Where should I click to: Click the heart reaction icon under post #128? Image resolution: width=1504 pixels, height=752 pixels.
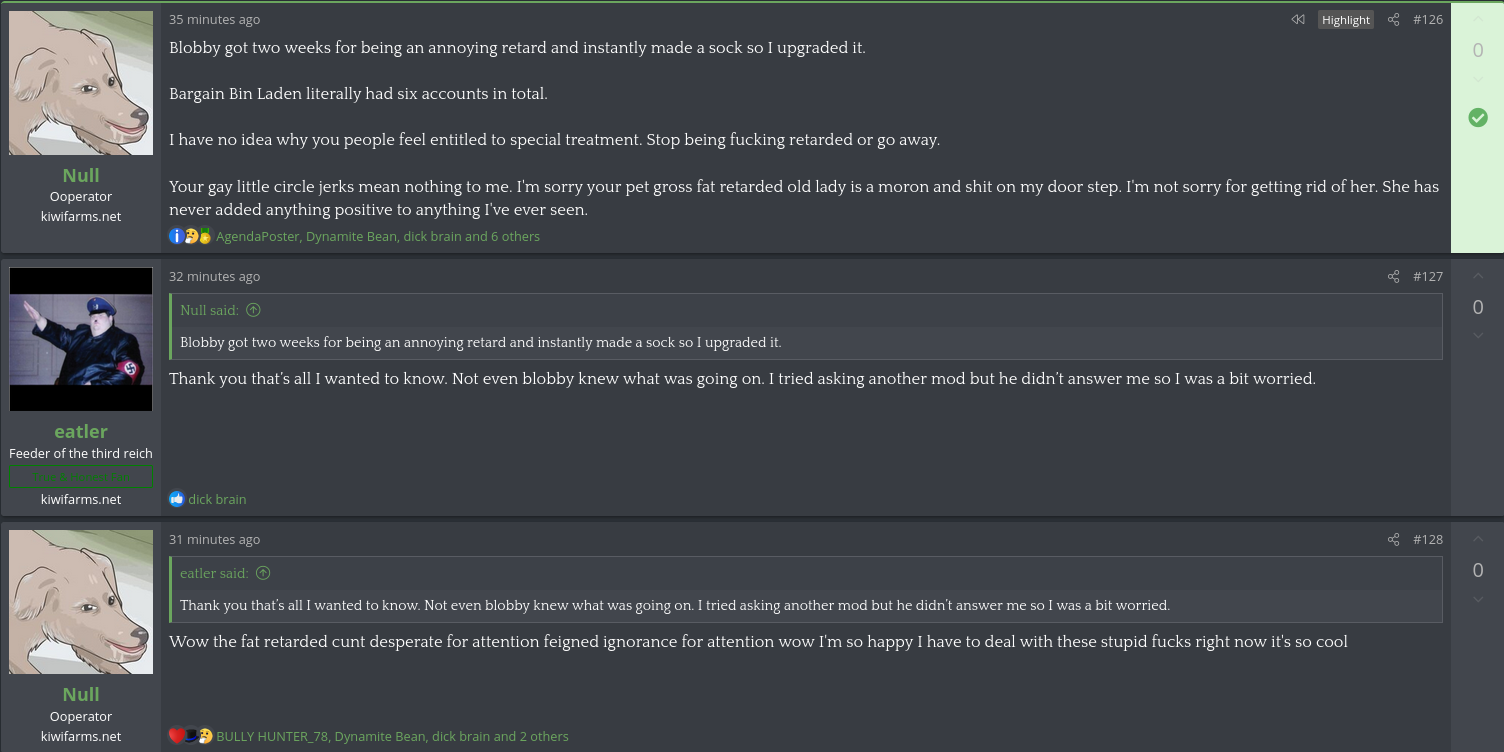click(177, 736)
